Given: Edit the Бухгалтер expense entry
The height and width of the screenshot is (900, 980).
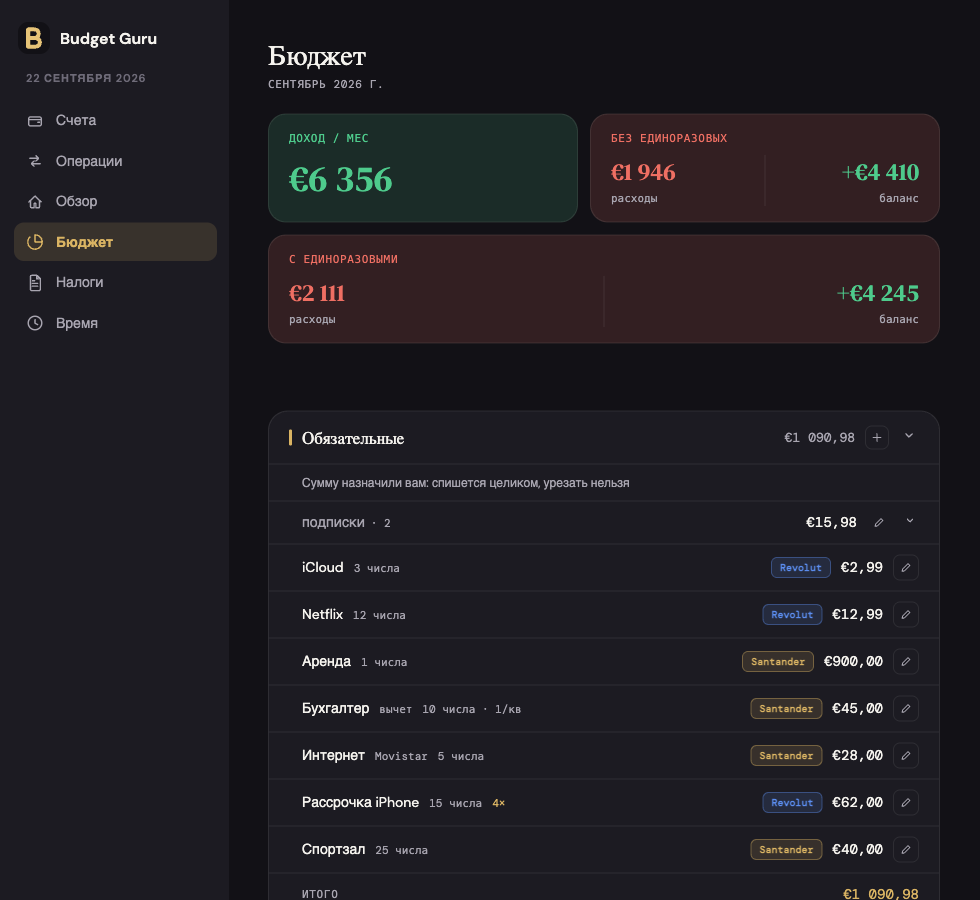Looking at the screenshot, I should [906, 708].
